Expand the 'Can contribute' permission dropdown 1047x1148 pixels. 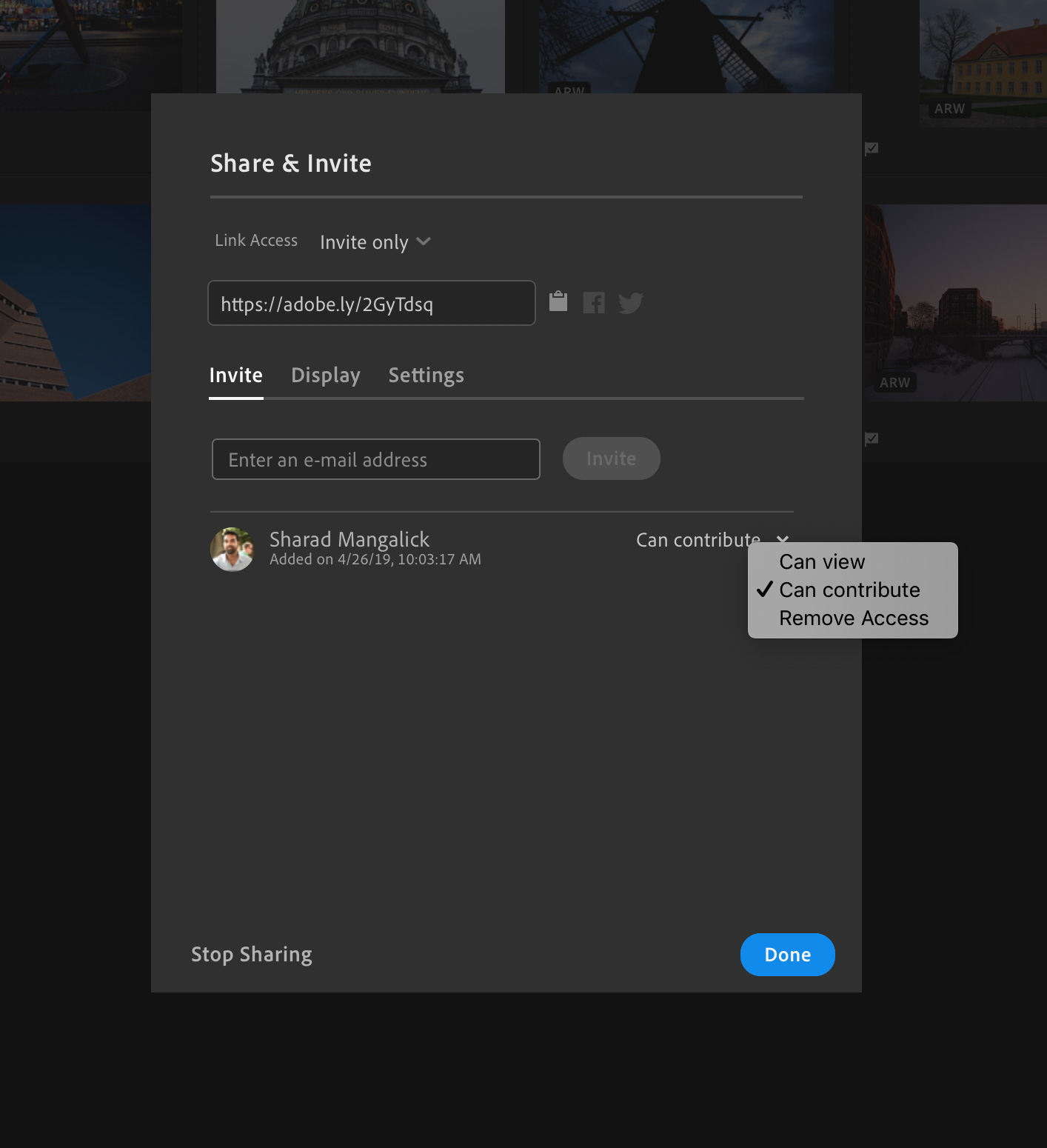click(711, 540)
